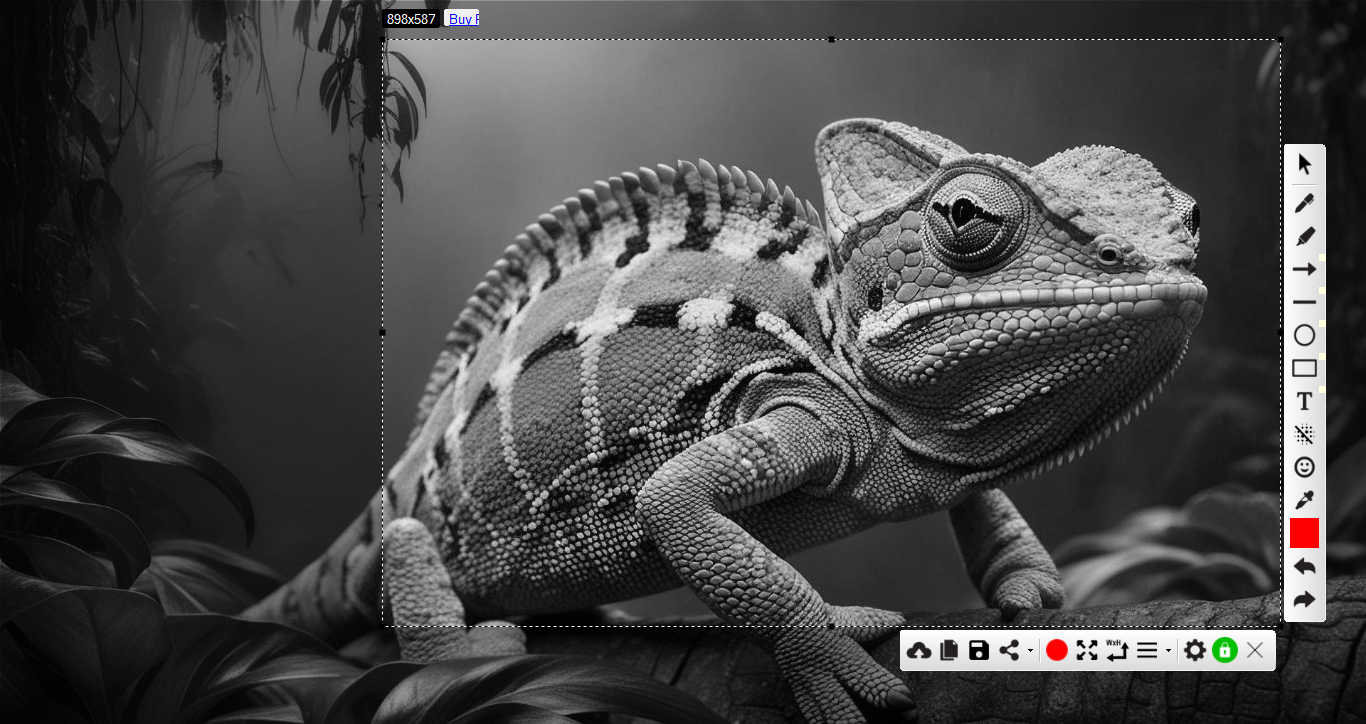This screenshot has width=1366, height=724.
Task: Open the share options dropdown arrow
Action: point(1030,652)
